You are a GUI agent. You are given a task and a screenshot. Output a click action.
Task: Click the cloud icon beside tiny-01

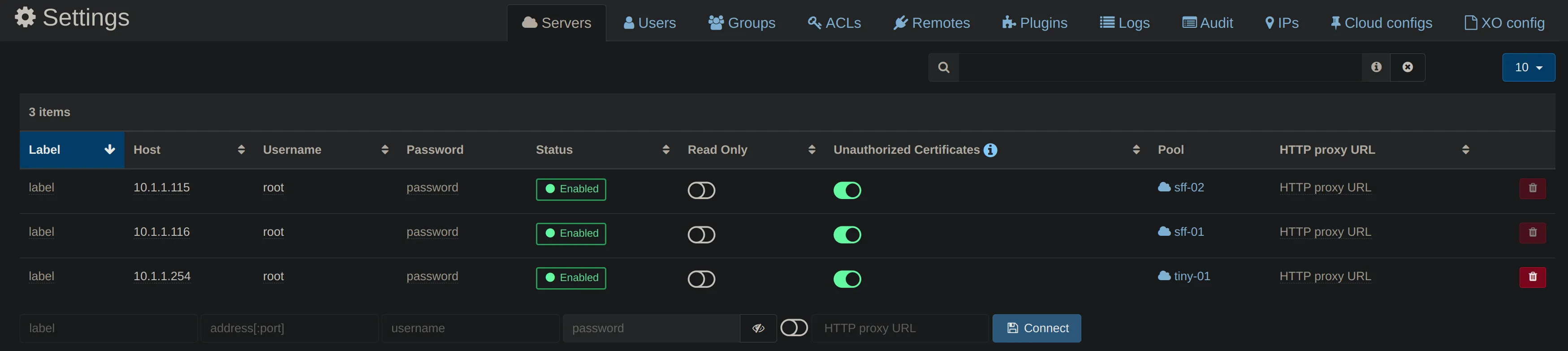tap(1164, 276)
